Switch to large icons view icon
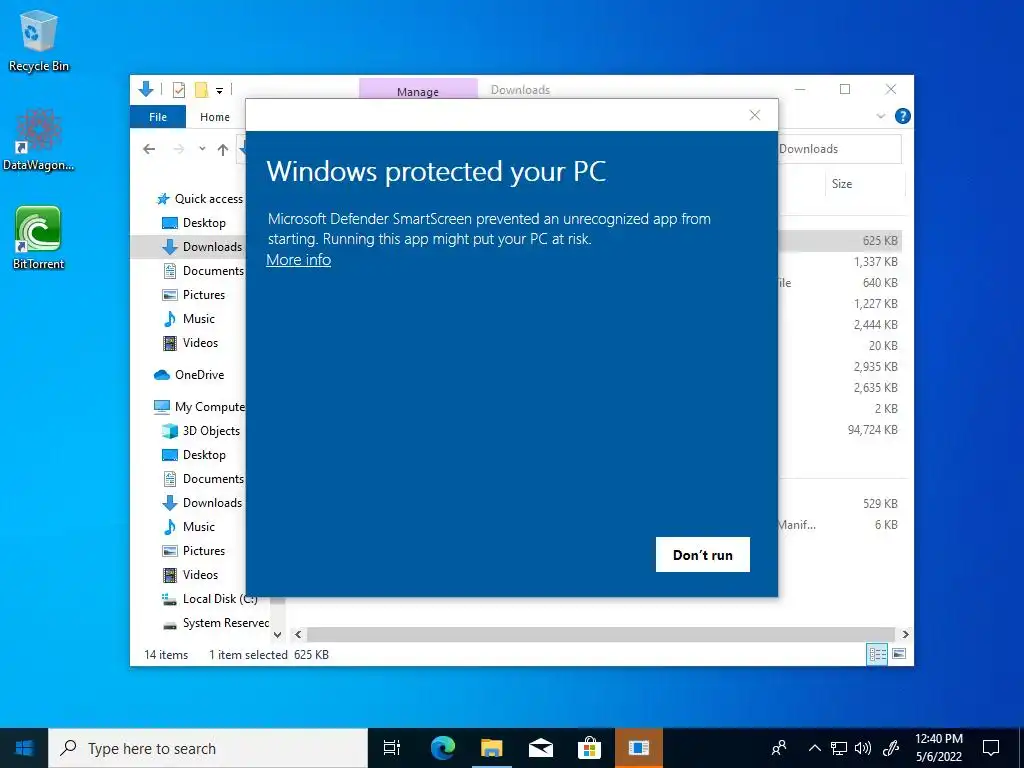This screenshot has height=768, width=1024. (x=899, y=654)
